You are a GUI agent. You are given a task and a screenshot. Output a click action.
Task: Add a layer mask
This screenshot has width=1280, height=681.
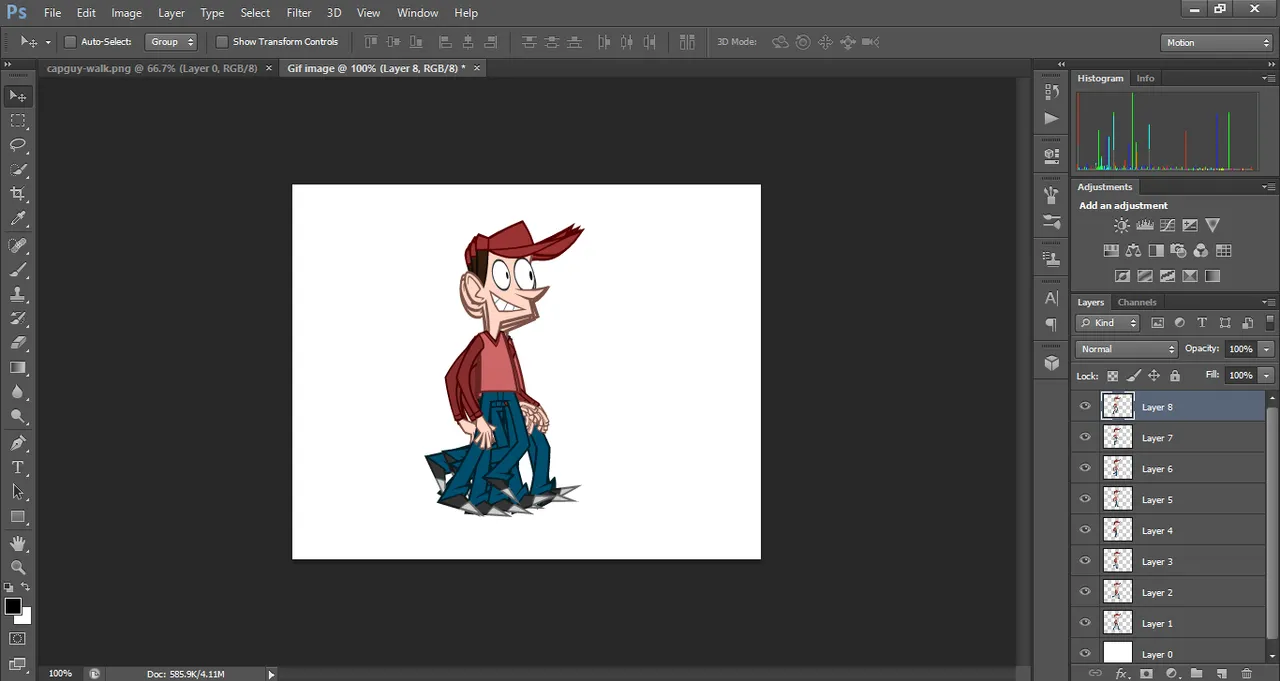coord(1146,674)
